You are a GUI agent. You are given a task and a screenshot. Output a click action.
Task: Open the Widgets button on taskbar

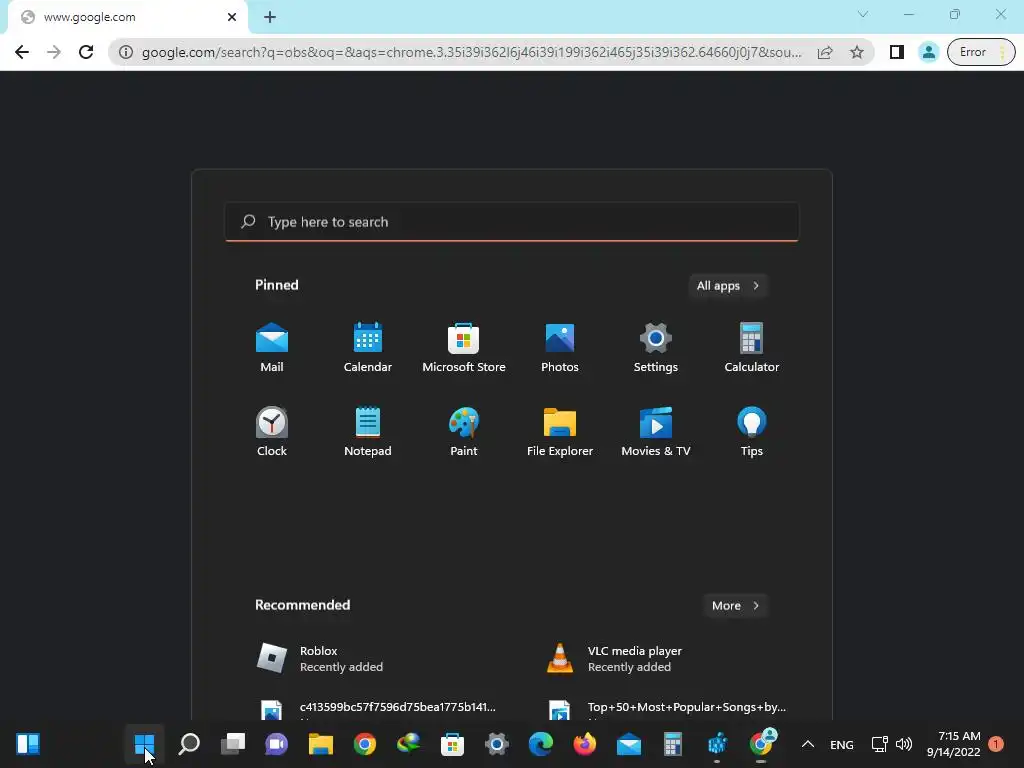[x=28, y=744]
